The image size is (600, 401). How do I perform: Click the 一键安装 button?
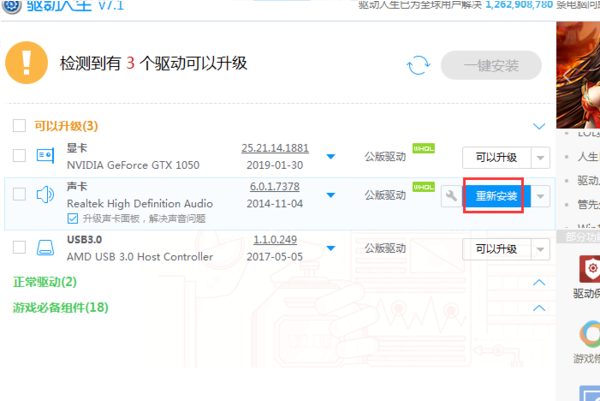tap(491, 65)
